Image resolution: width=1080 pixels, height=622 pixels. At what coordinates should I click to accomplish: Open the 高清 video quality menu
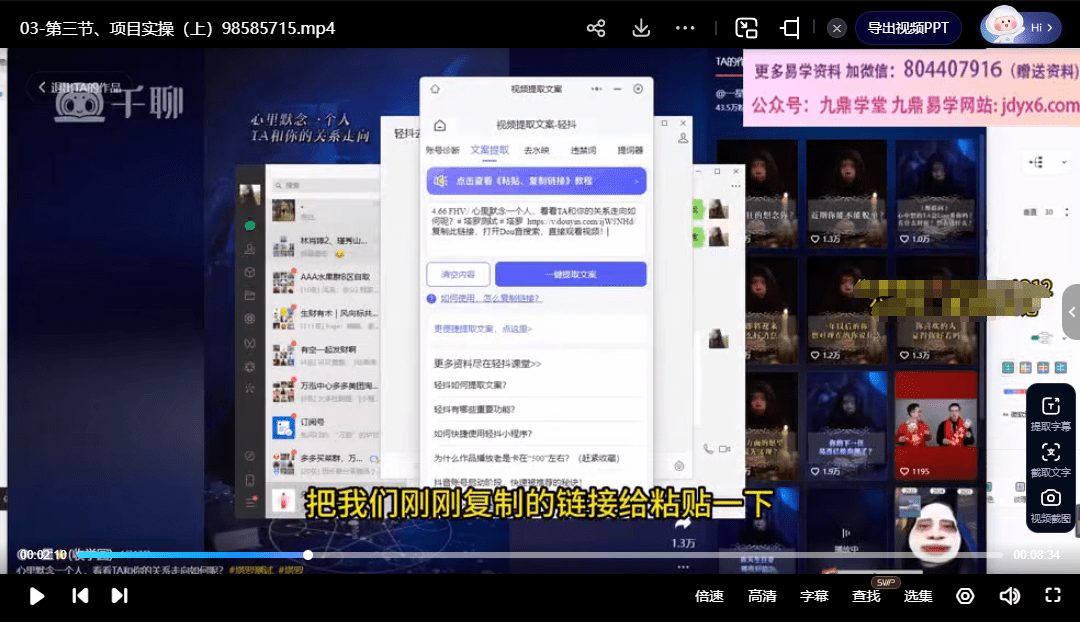pyautogui.click(x=762, y=596)
